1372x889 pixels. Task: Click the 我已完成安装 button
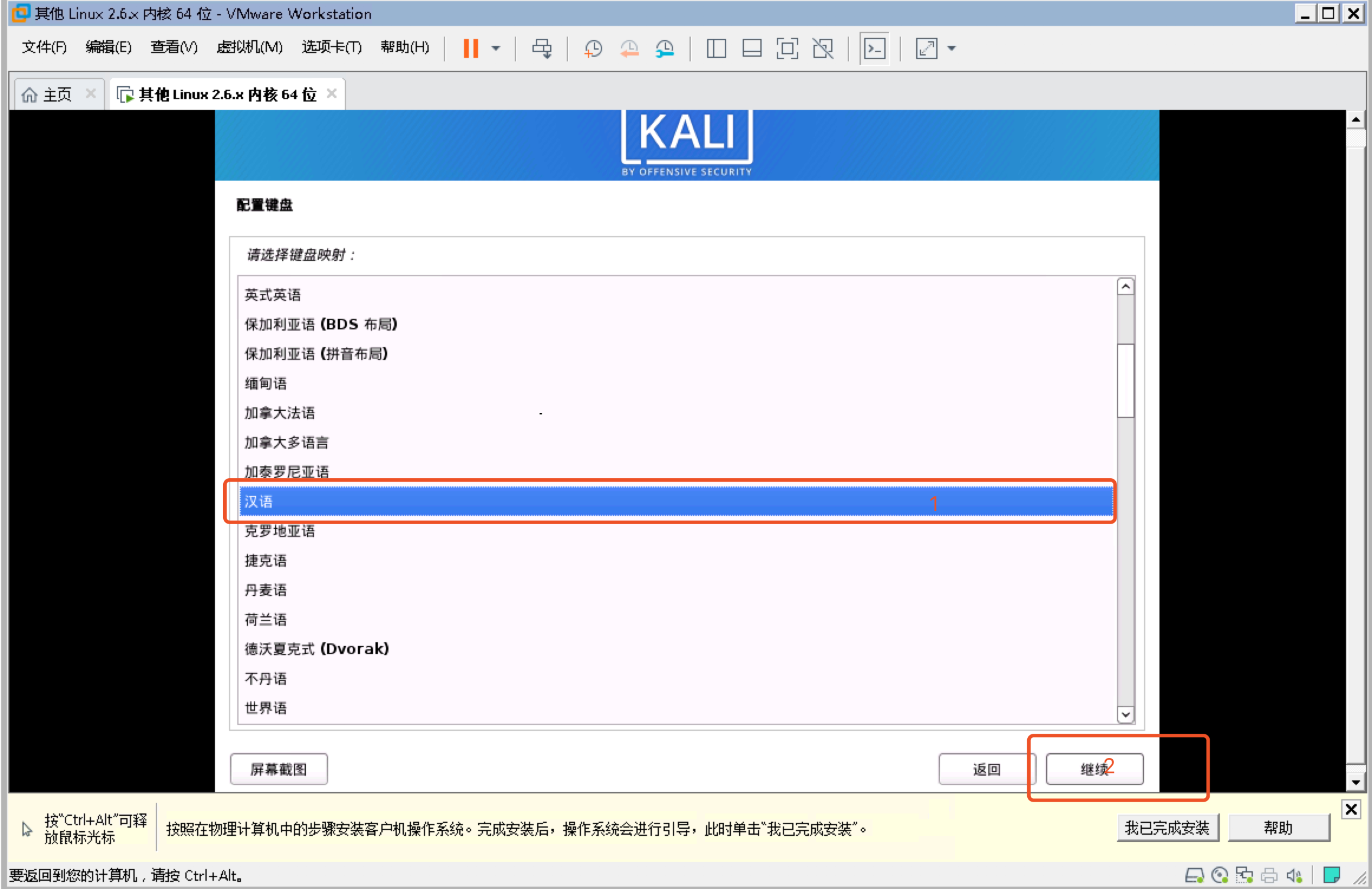(1167, 828)
